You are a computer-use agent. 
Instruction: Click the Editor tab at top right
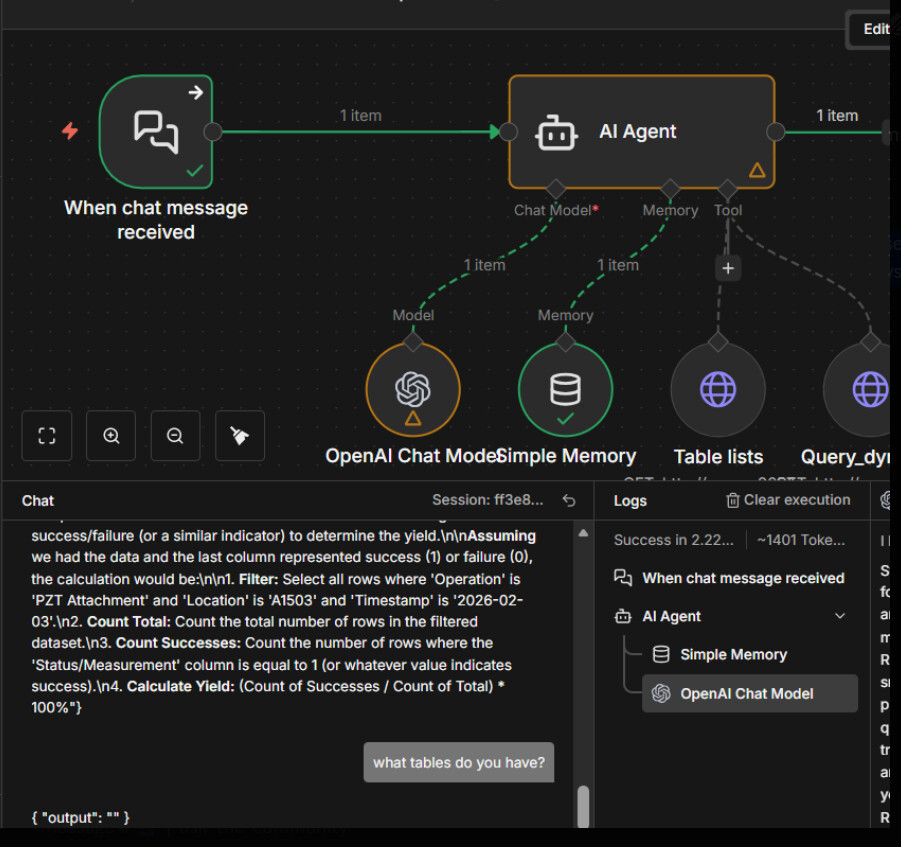point(871,29)
